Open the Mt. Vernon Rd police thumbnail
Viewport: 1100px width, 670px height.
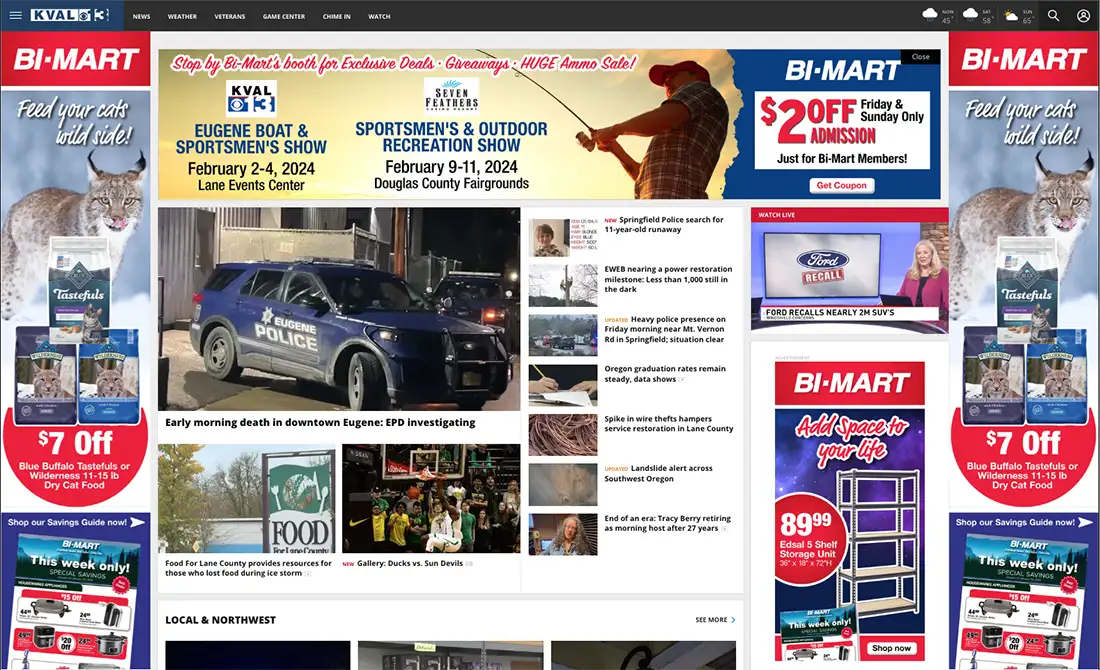563,335
